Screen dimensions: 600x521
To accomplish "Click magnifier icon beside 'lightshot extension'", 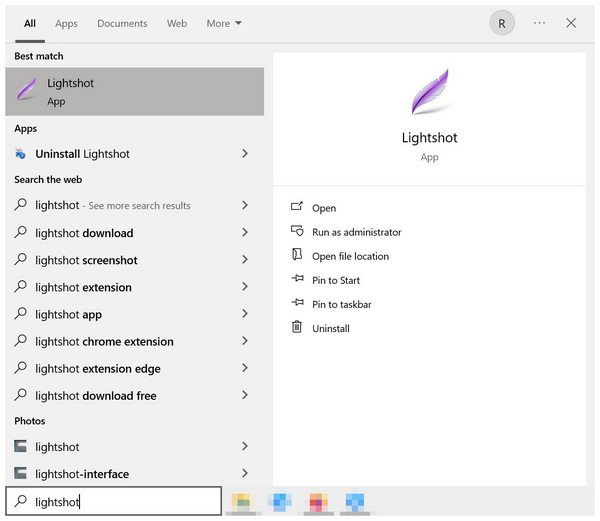I will pyautogui.click(x=20, y=287).
